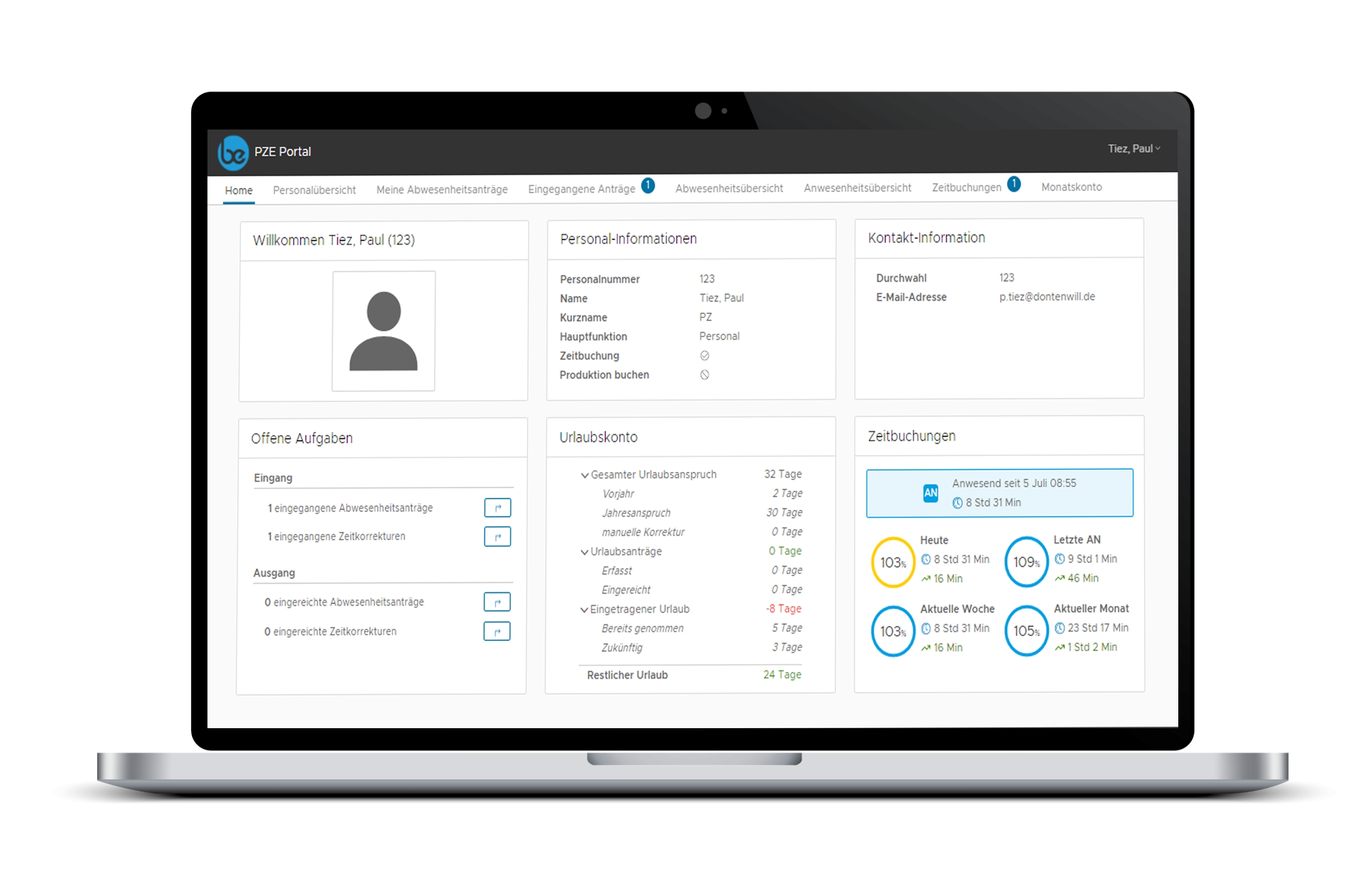This screenshot has height=878, width=1372.
Task: Click the profile picture placeholder
Action: coord(384,331)
